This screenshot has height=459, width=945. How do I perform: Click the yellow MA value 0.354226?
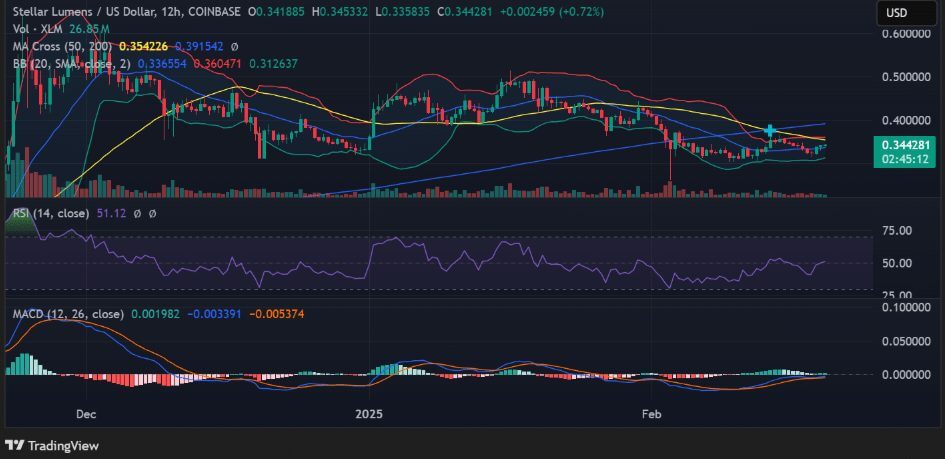(x=143, y=46)
